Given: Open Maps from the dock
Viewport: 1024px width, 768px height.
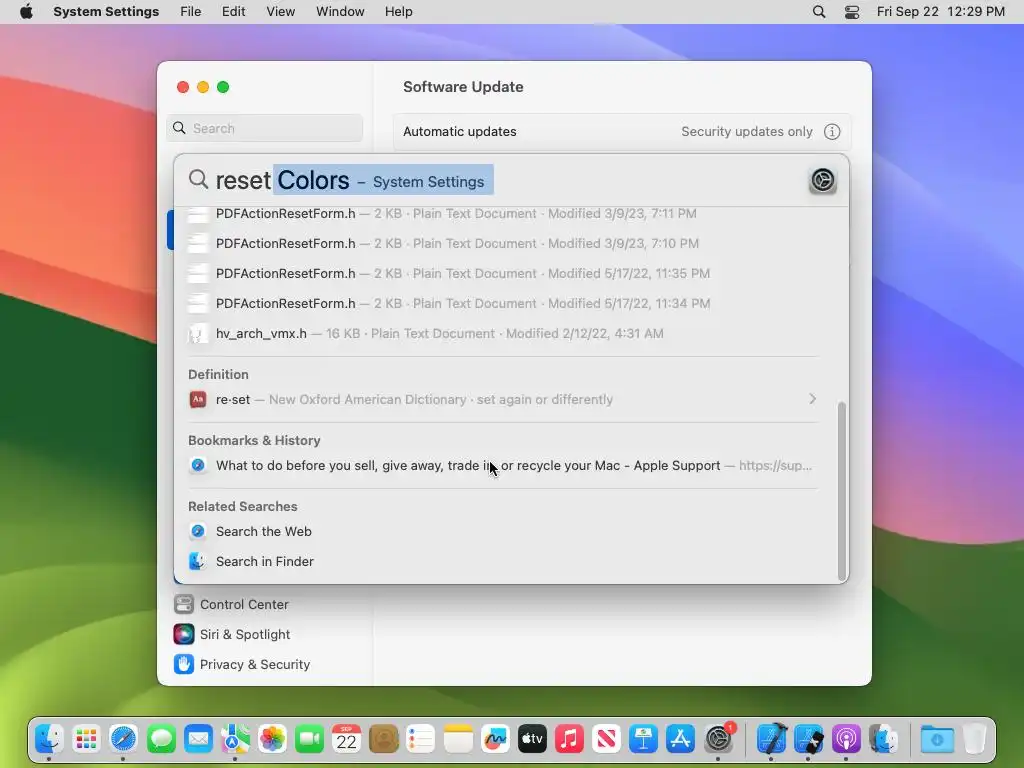Looking at the screenshot, I should pos(235,739).
